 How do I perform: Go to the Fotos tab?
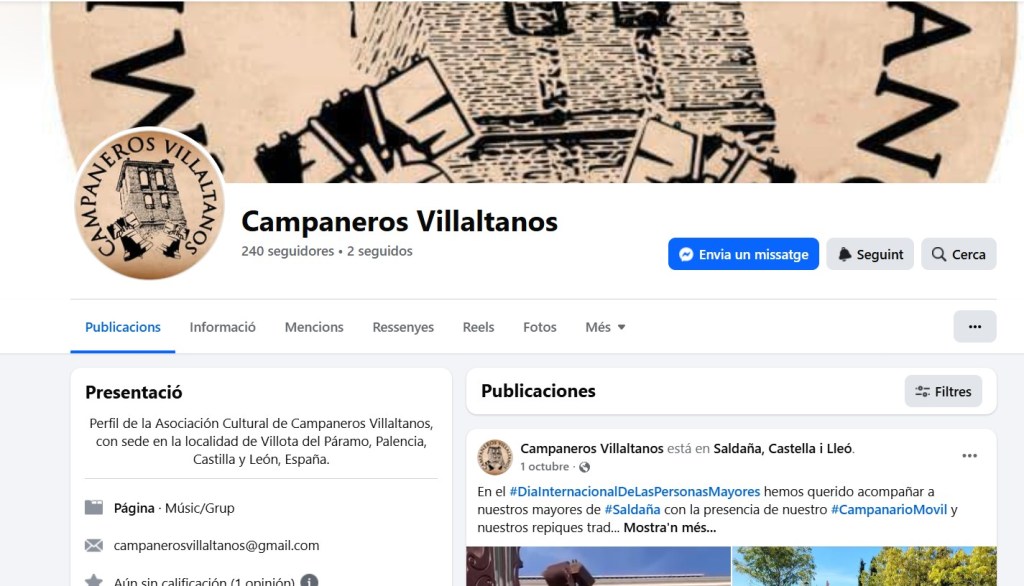click(539, 327)
